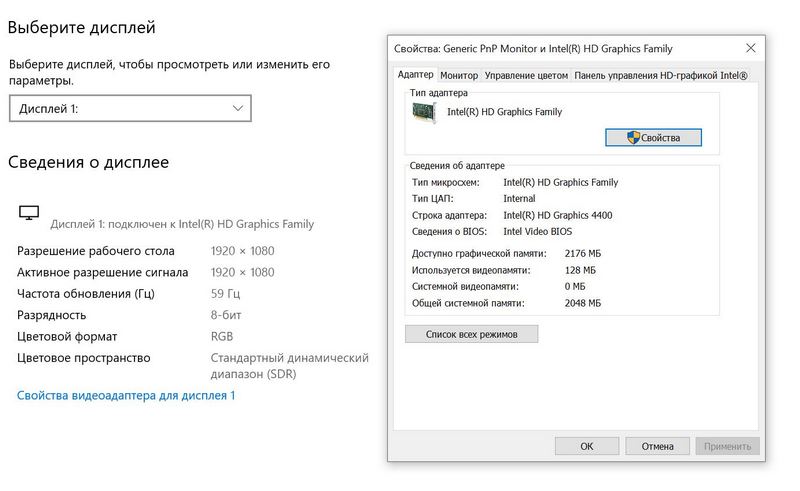
Task: Switch to the "Адаптер" tab
Action: point(415,75)
